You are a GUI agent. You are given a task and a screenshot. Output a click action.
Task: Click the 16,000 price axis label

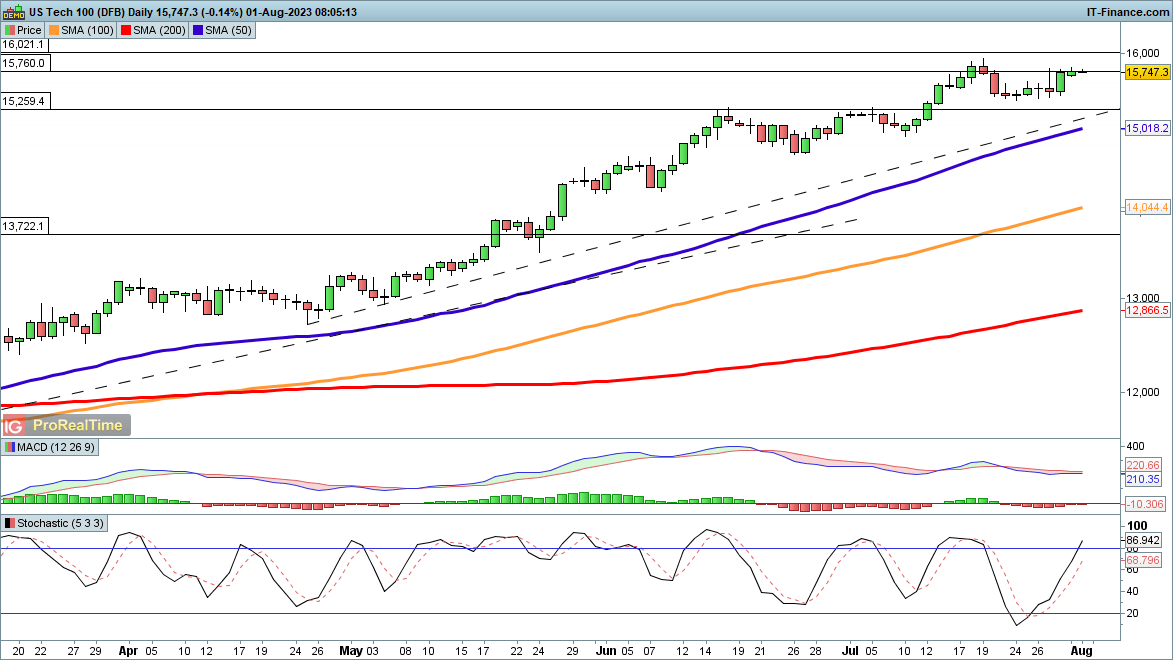[1143, 53]
